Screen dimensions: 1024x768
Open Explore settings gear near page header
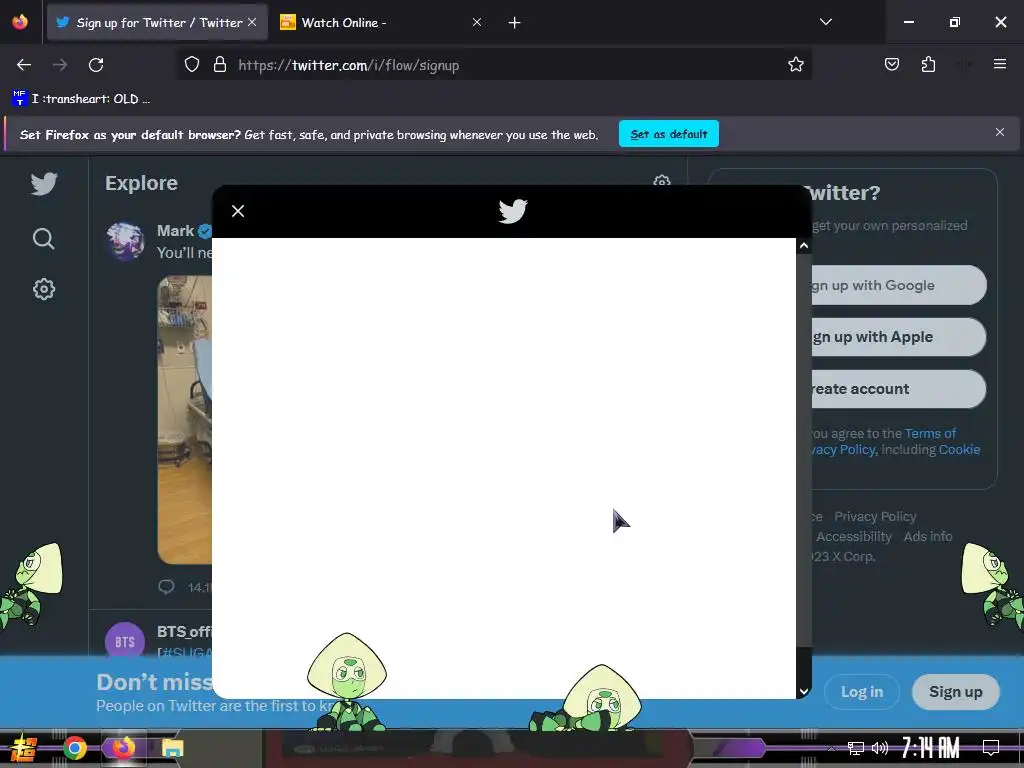(662, 181)
